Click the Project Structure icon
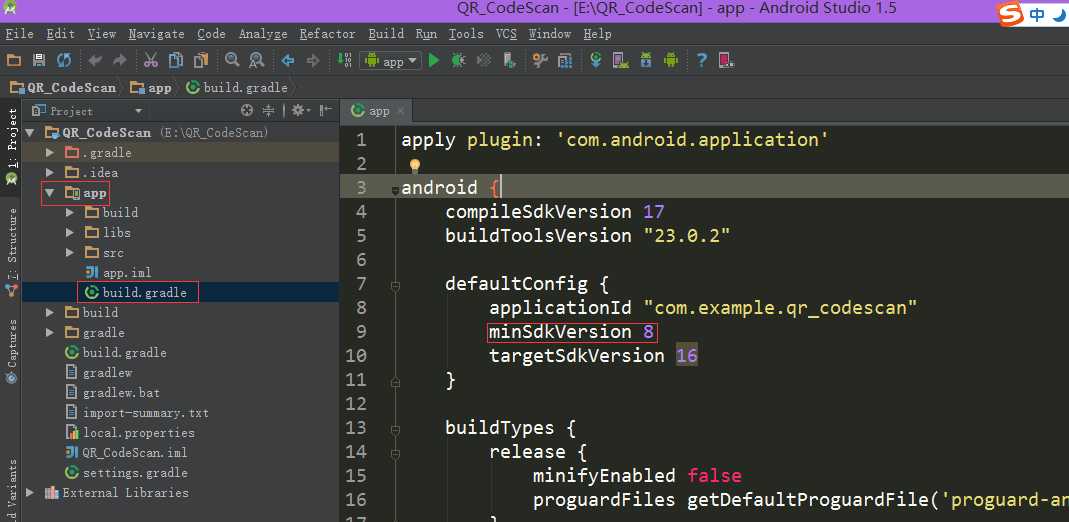This screenshot has width=1069, height=522. 565,61
